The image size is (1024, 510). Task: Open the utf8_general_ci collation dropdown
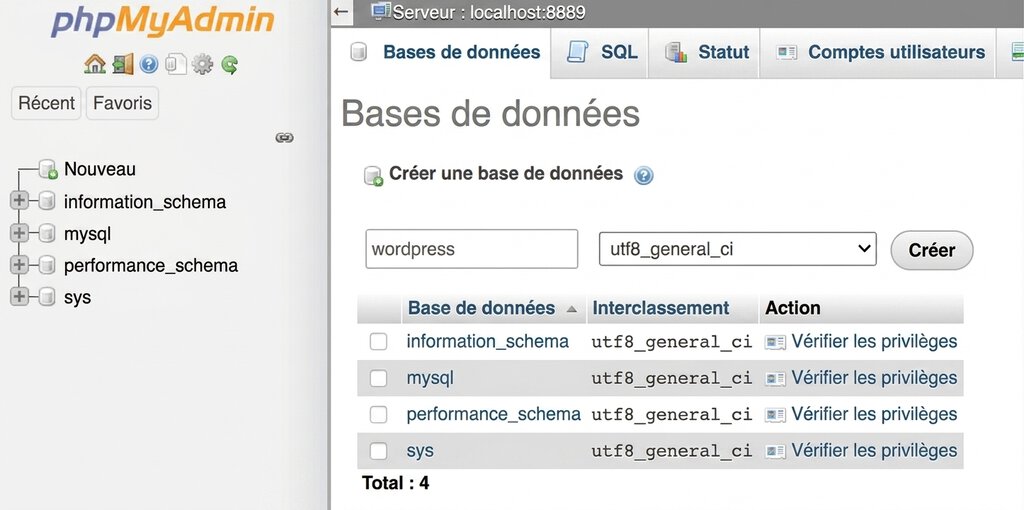click(x=737, y=249)
